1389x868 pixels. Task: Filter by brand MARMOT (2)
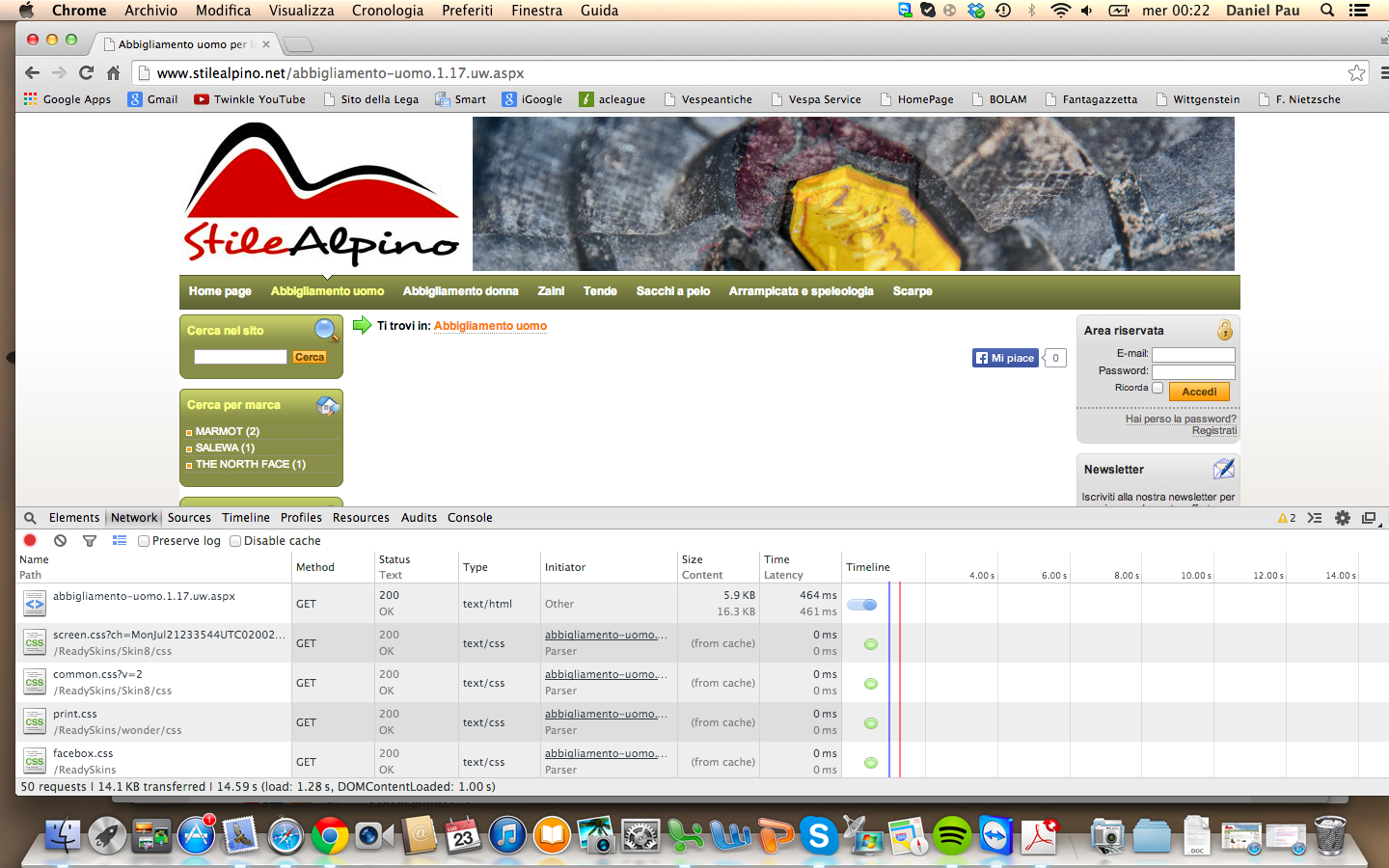[227, 431]
